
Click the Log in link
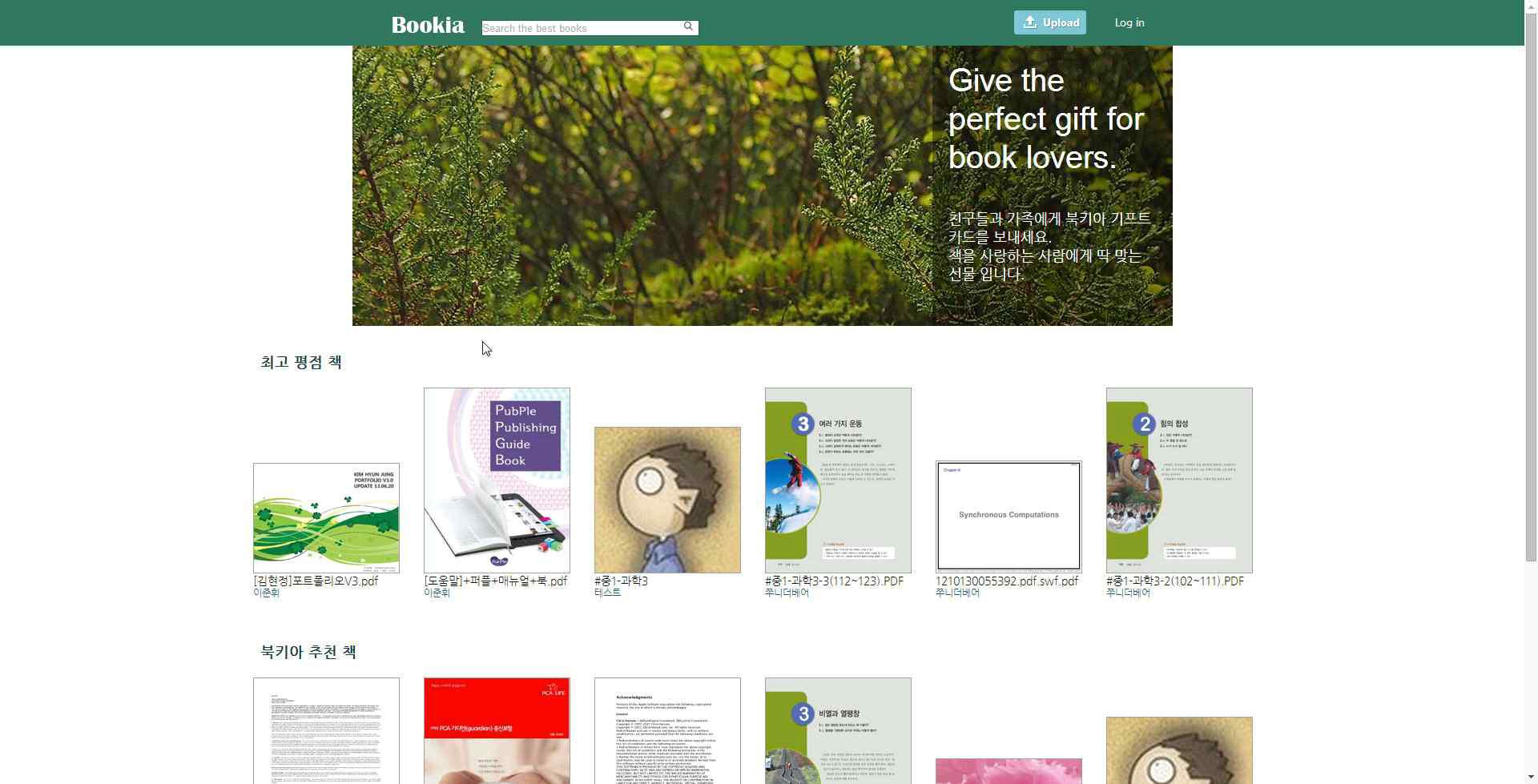pos(1129,22)
